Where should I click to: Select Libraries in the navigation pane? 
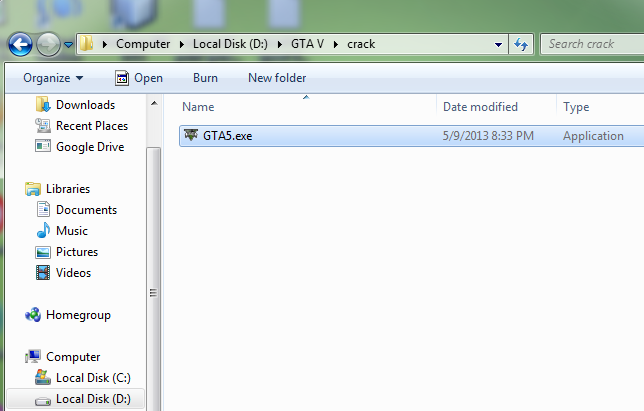coord(68,189)
